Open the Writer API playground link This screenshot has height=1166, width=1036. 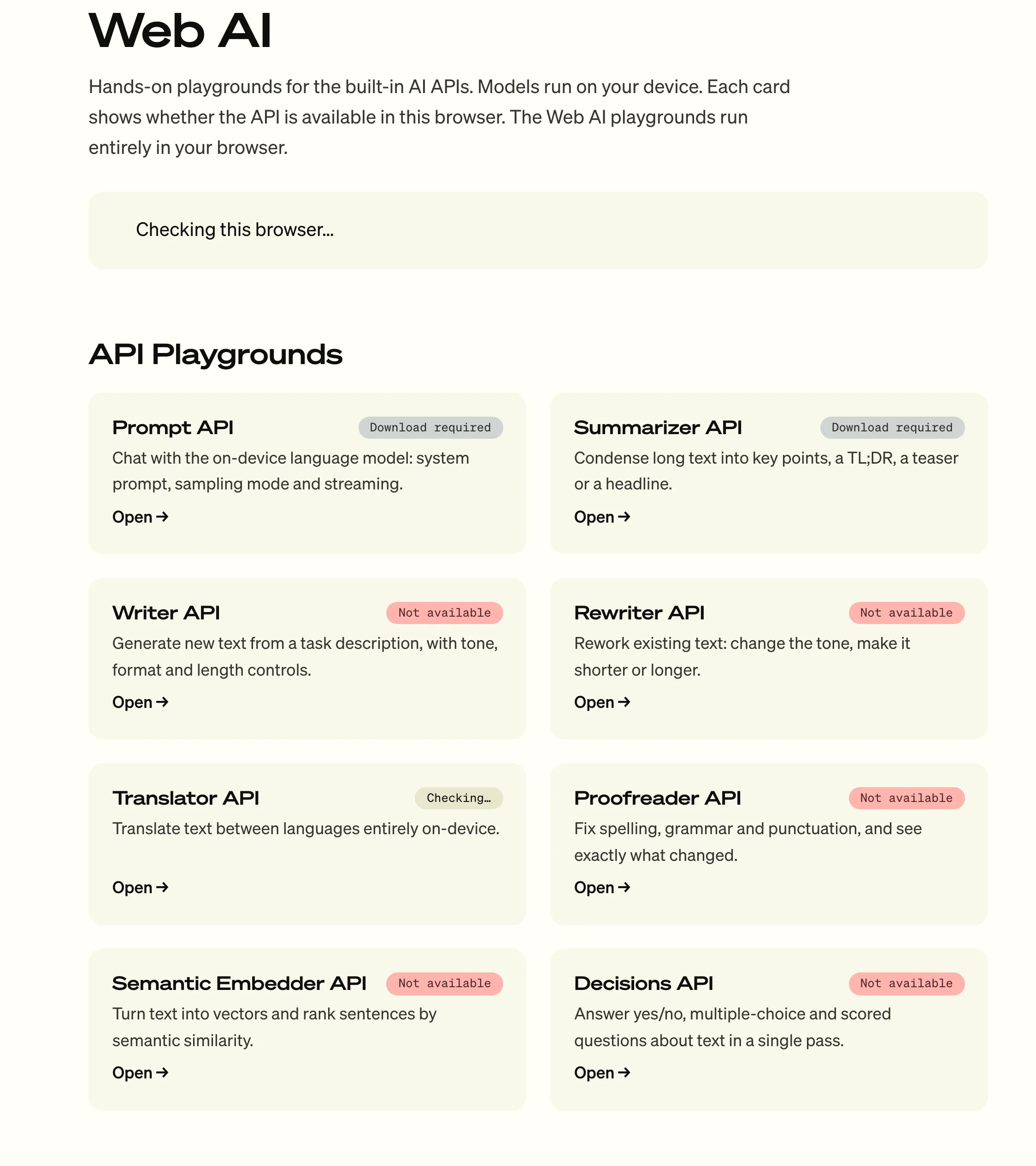pyautogui.click(x=141, y=702)
